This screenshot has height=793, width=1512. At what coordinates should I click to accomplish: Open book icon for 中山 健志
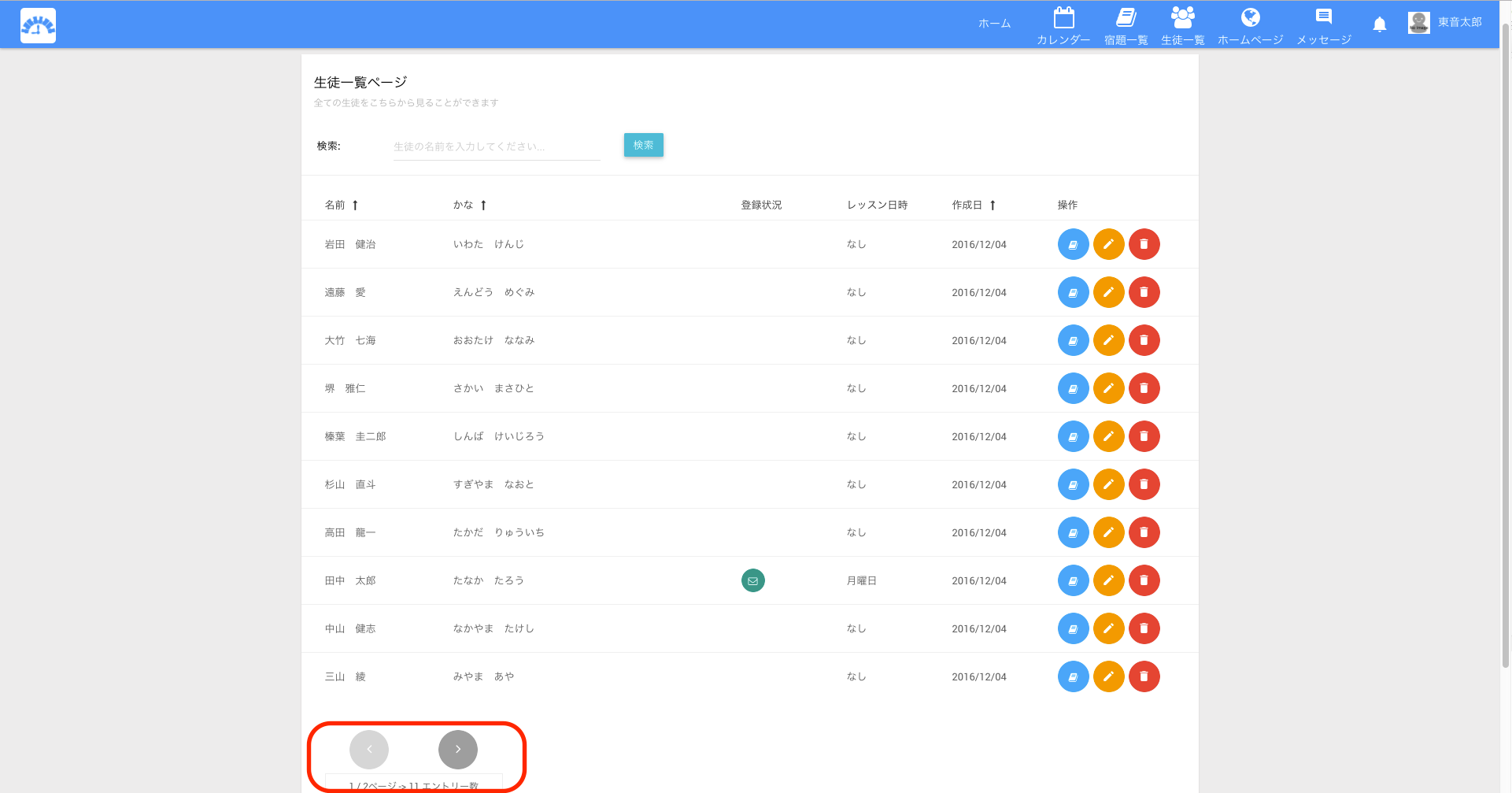pos(1073,628)
